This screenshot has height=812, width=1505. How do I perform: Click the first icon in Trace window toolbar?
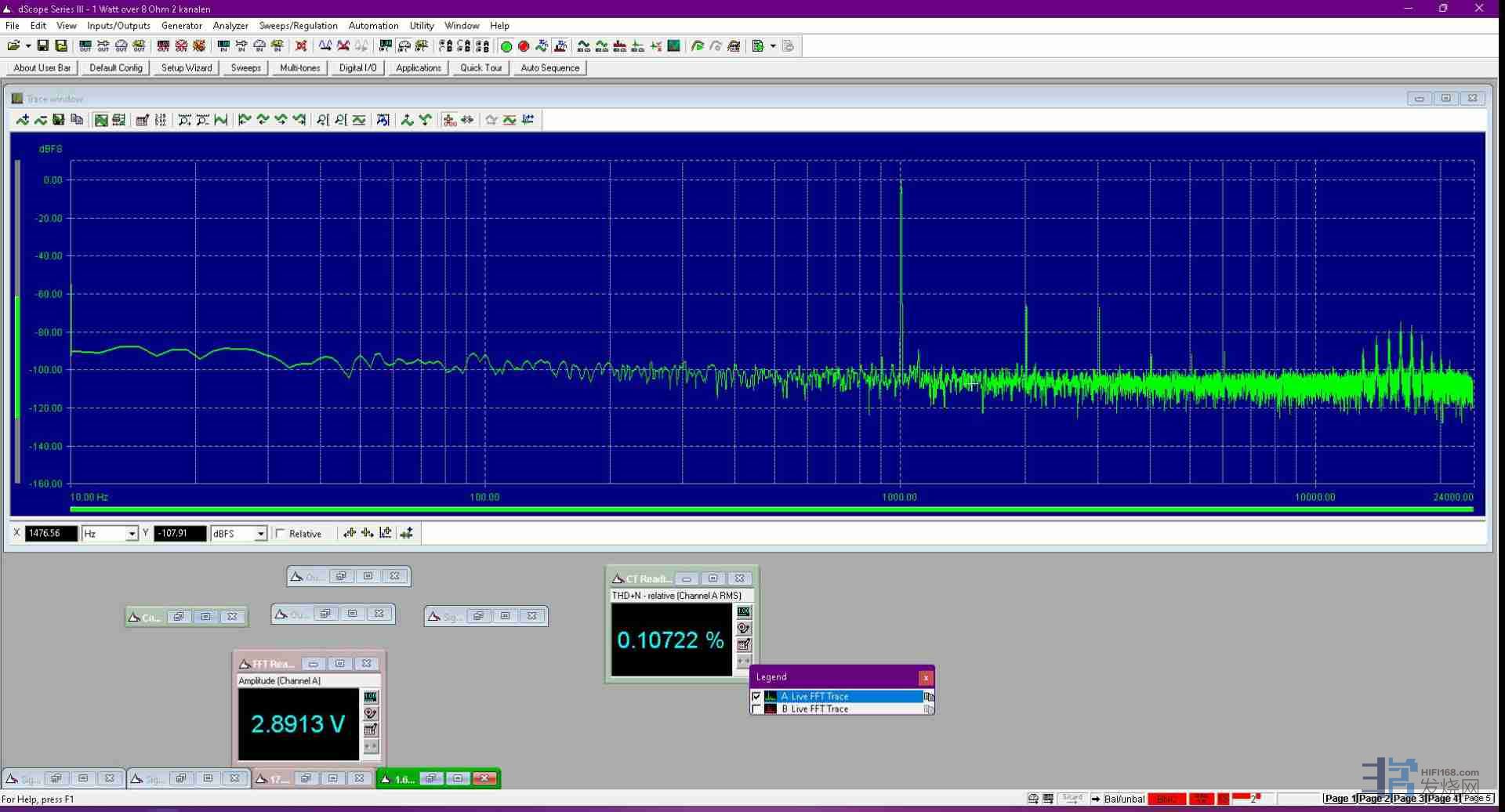[23, 120]
